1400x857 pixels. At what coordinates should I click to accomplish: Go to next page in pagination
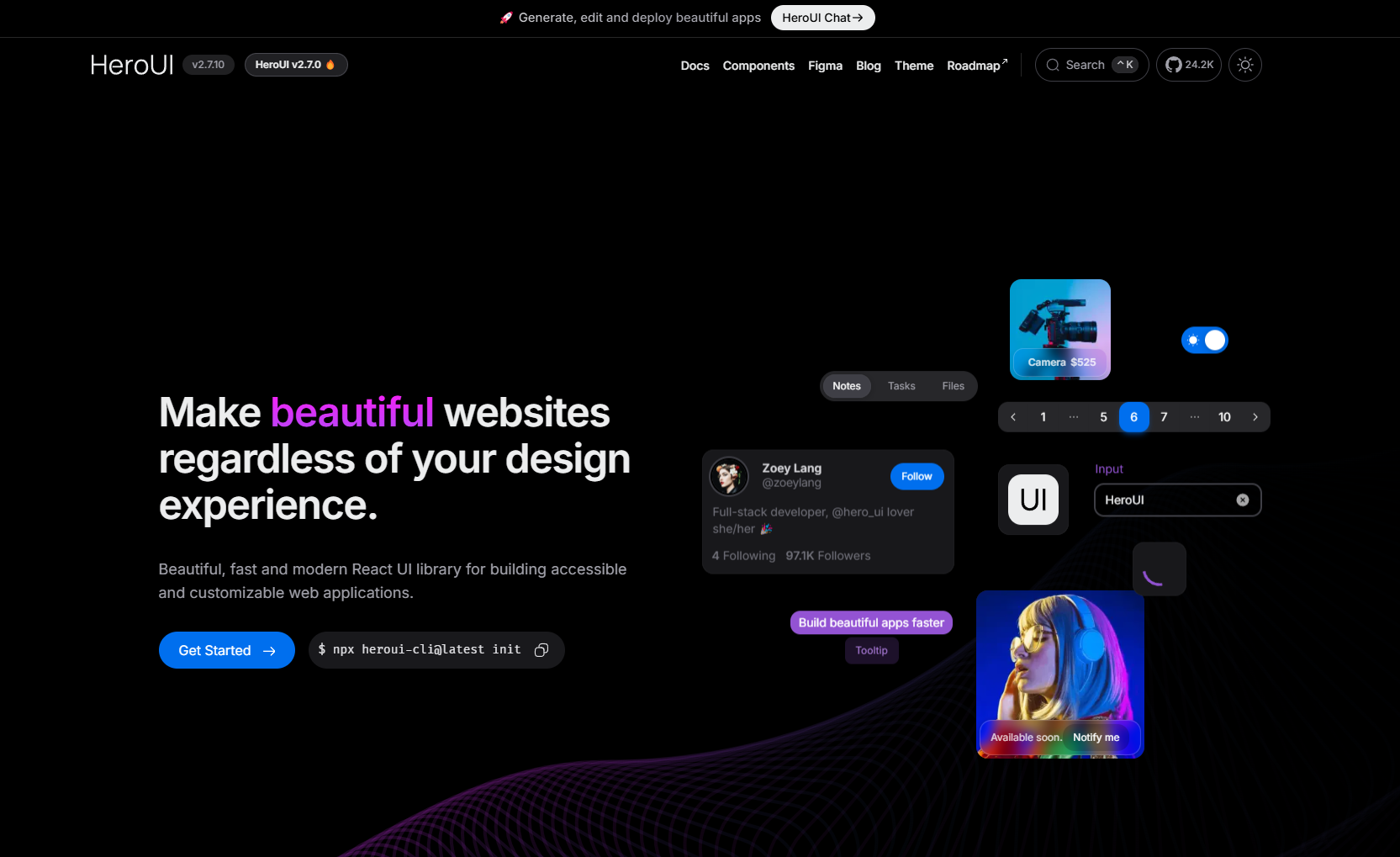[x=1255, y=417]
